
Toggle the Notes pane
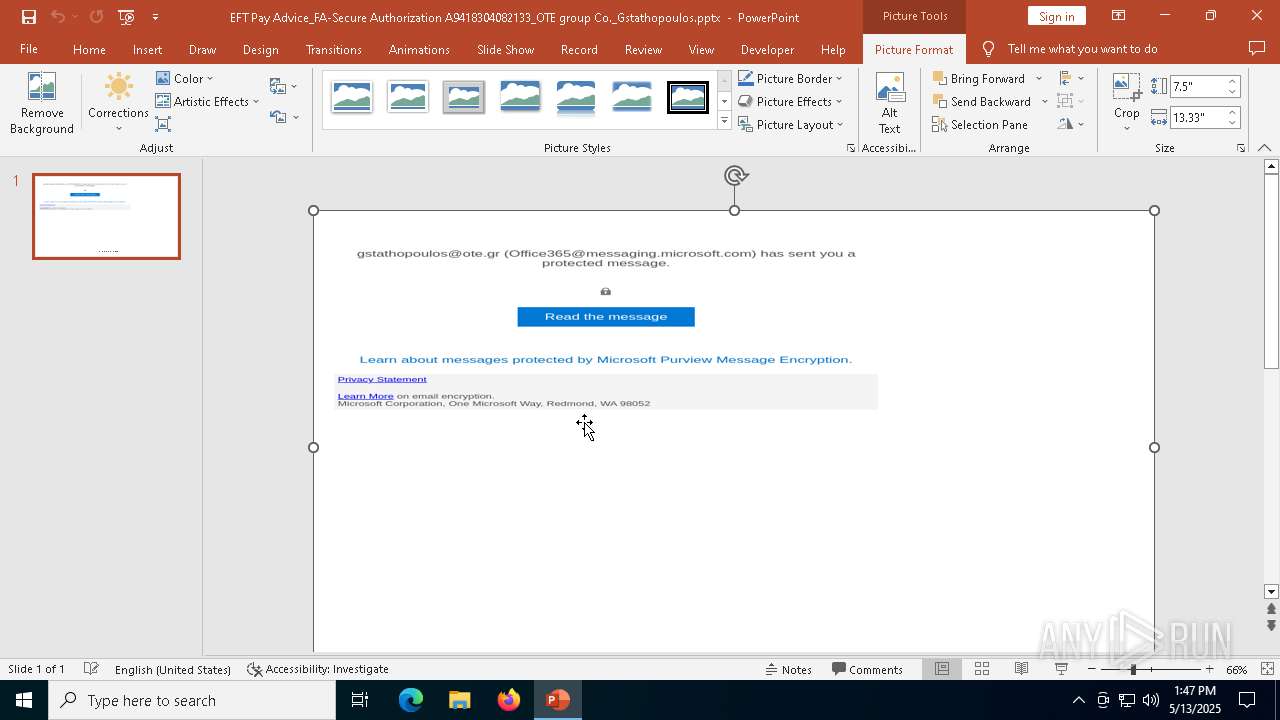click(x=788, y=669)
